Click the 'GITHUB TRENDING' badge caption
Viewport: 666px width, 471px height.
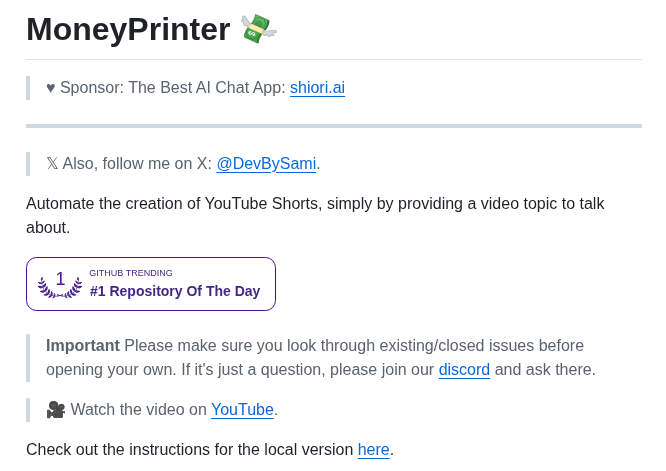tap(131, 273)
